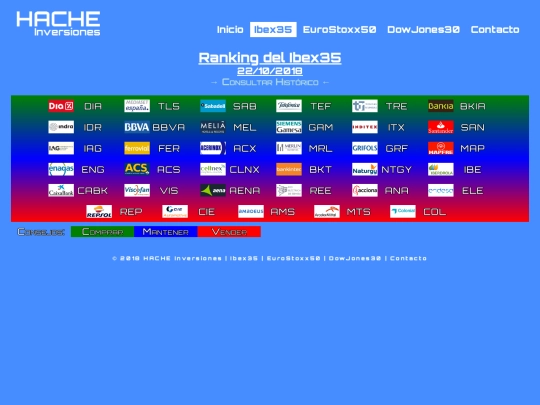Click the blue Mantener legend swatch
540x405 pixels.
(x=166, y=232)
